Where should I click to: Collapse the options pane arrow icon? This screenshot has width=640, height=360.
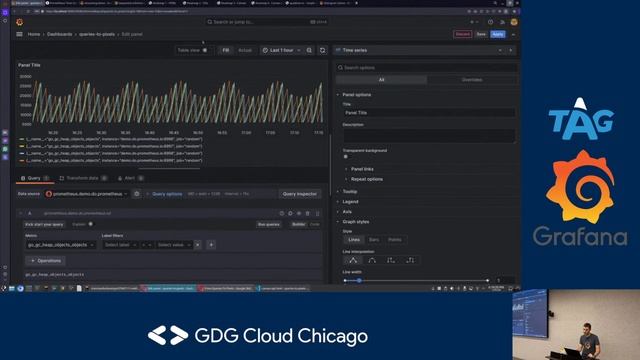(x=511, y=50)
